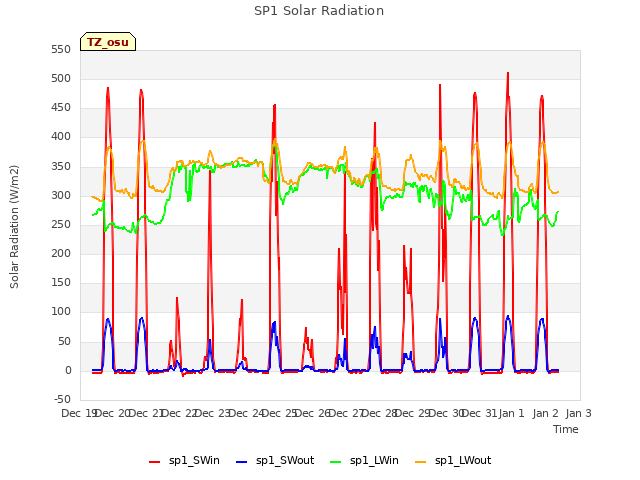Click the 500 y-axis tick label
The height and width of the screenshot is (480, 640).
61,78
